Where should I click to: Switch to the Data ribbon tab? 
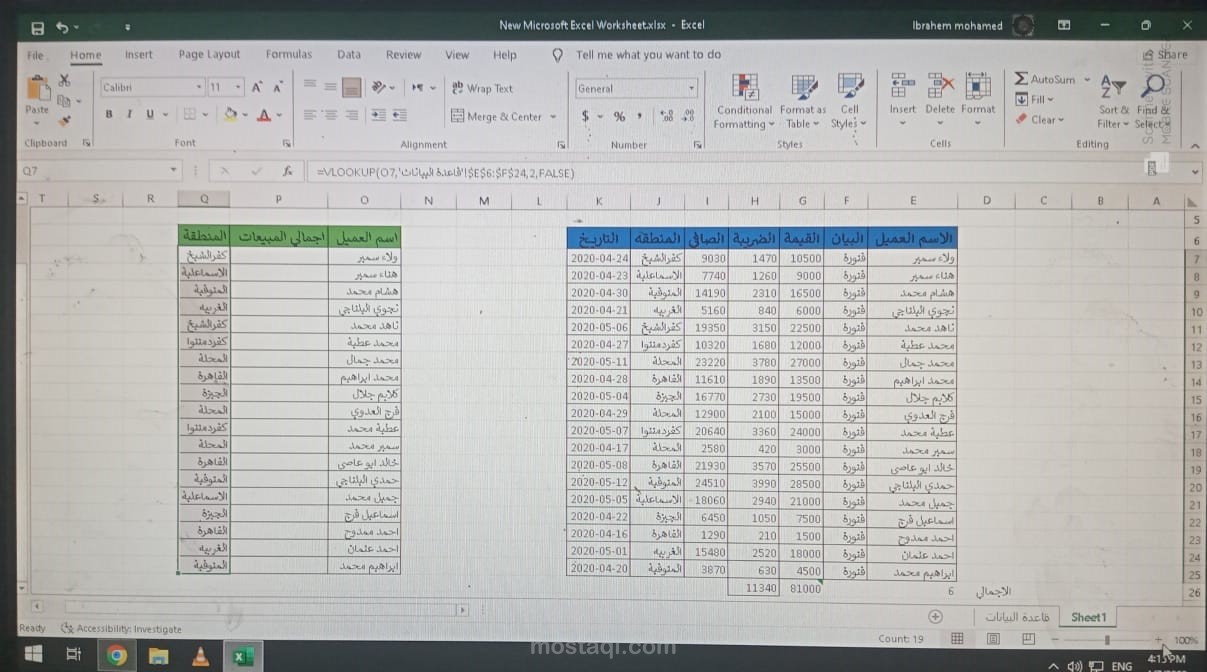[x=349, y=55]
